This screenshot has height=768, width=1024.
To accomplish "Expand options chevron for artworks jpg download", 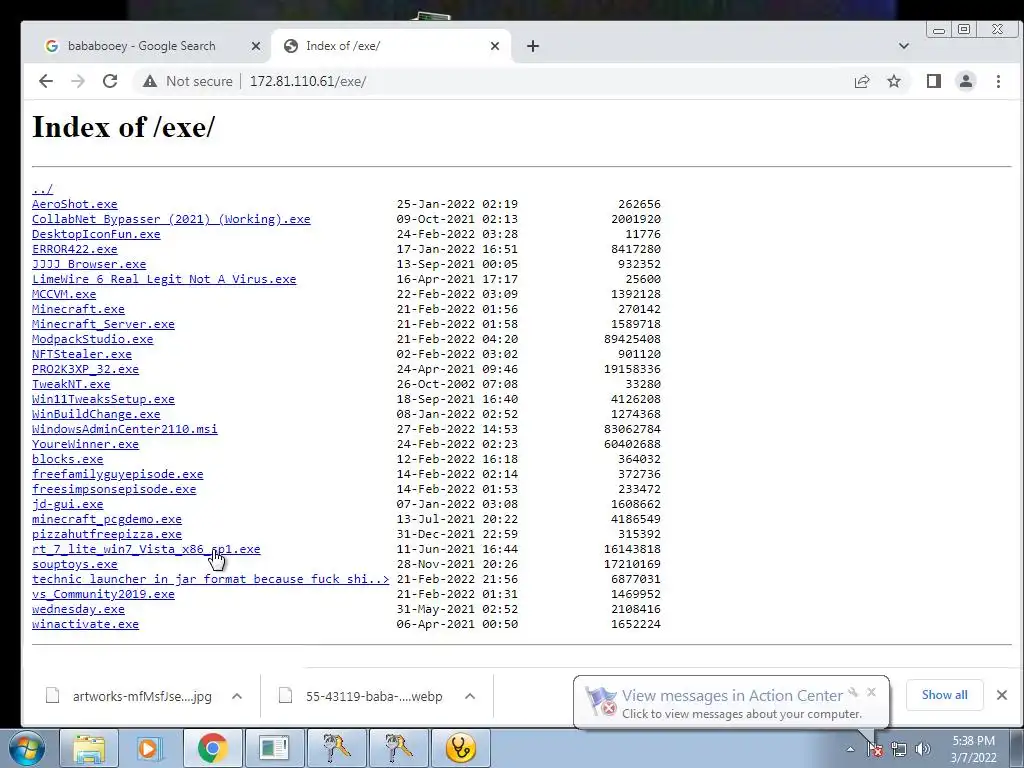I will pos(237,696).
